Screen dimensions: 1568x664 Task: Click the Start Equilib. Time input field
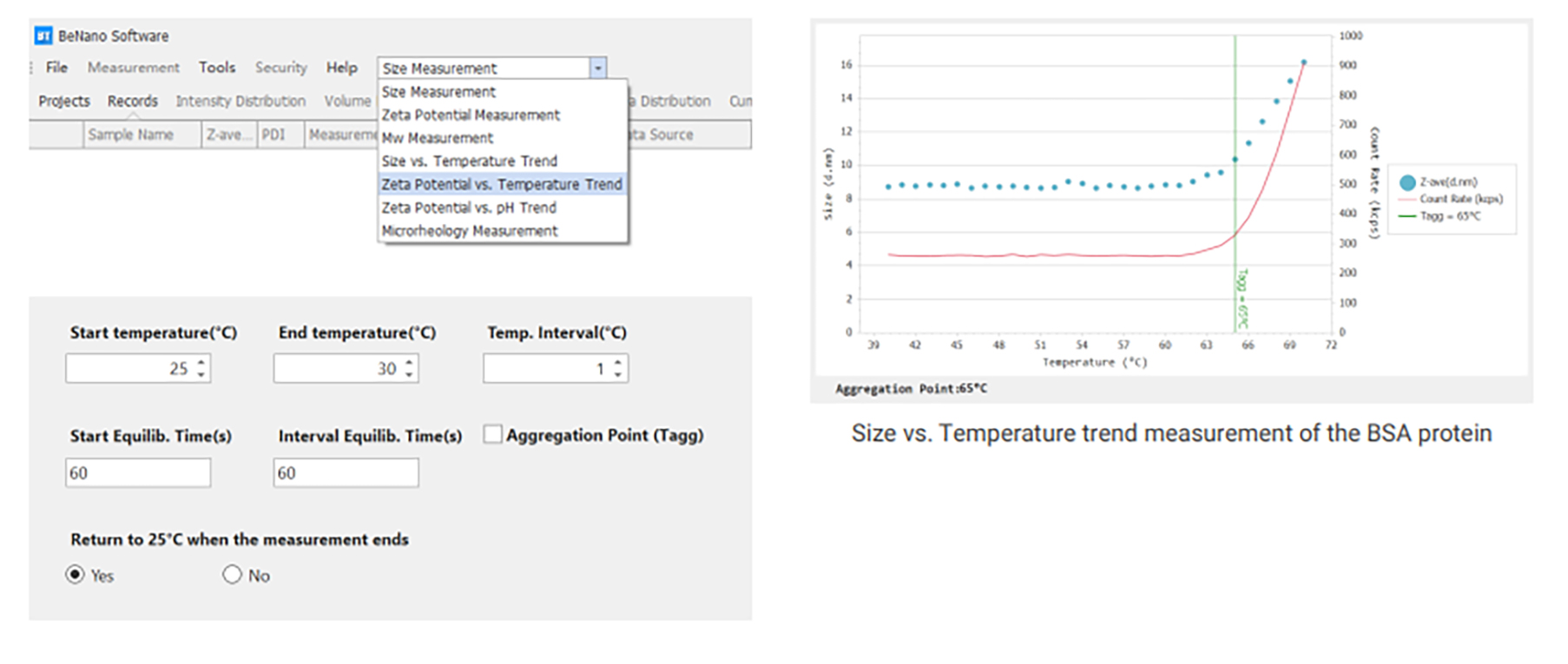138,473
